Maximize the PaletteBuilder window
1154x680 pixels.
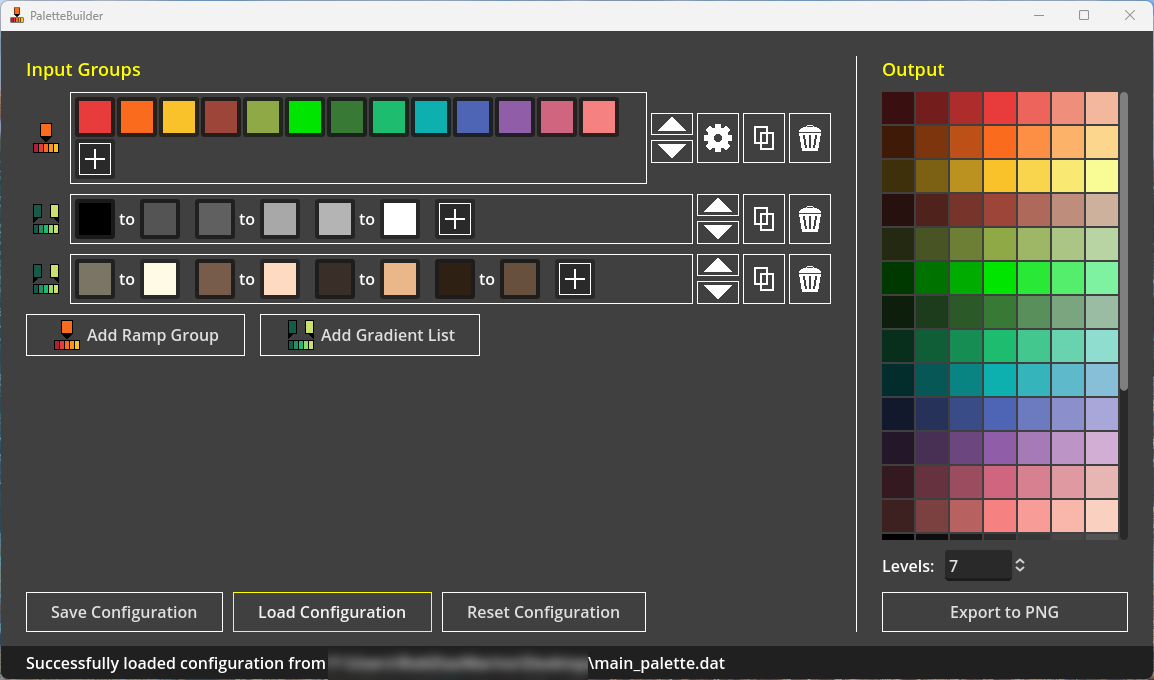click(1084, 15)
